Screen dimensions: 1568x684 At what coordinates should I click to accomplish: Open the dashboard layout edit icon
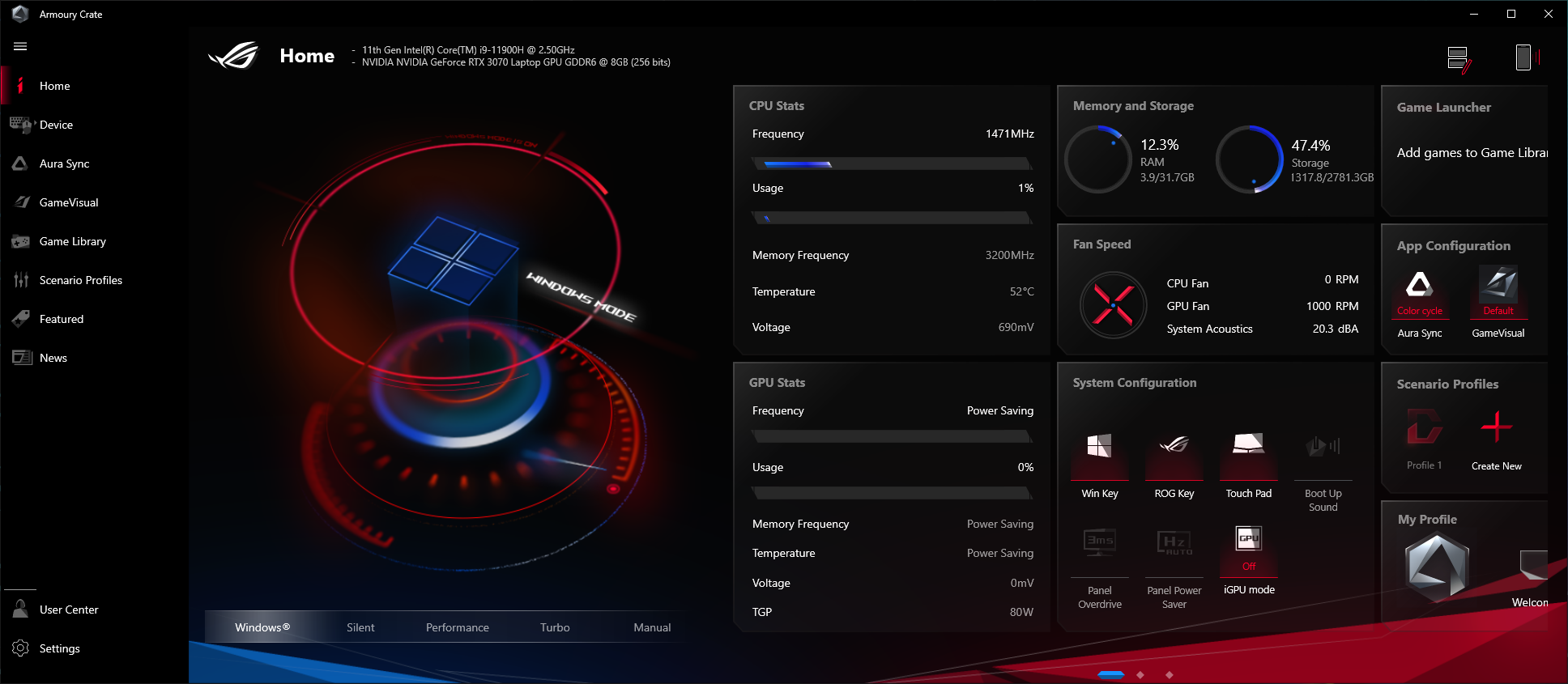click(x=1459, y=58)
